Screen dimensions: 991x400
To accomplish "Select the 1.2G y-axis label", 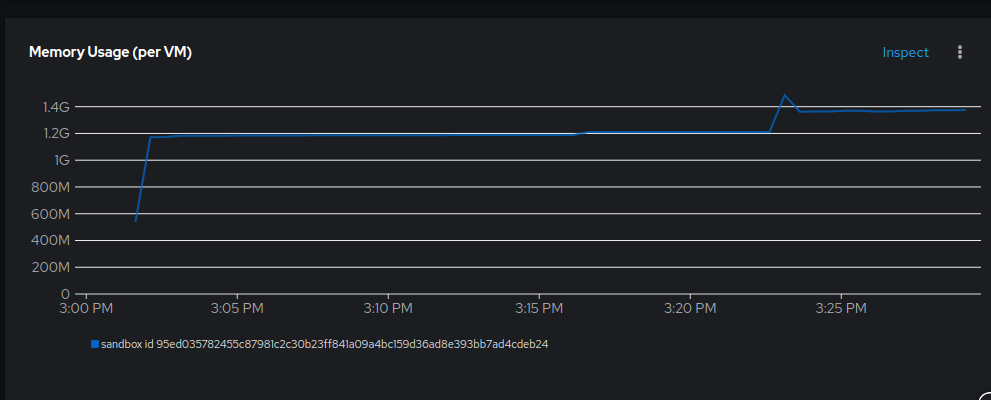I will pos(56,133).
